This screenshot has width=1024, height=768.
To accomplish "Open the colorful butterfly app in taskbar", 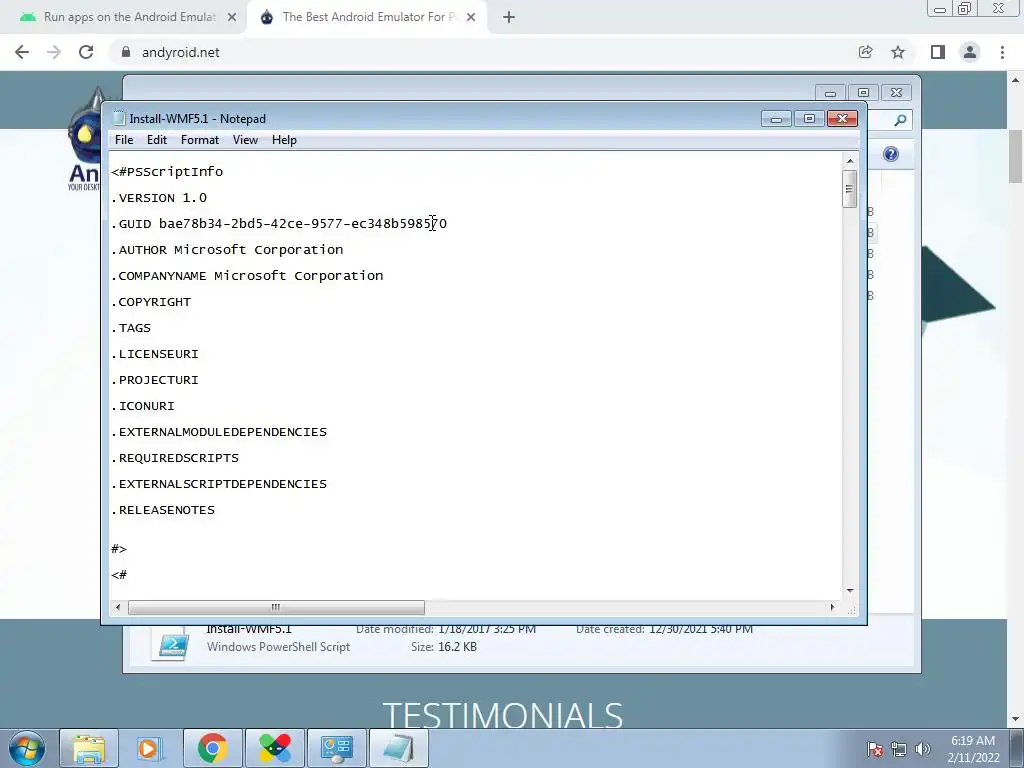I will pyautogui.click(x=275, y=748).
